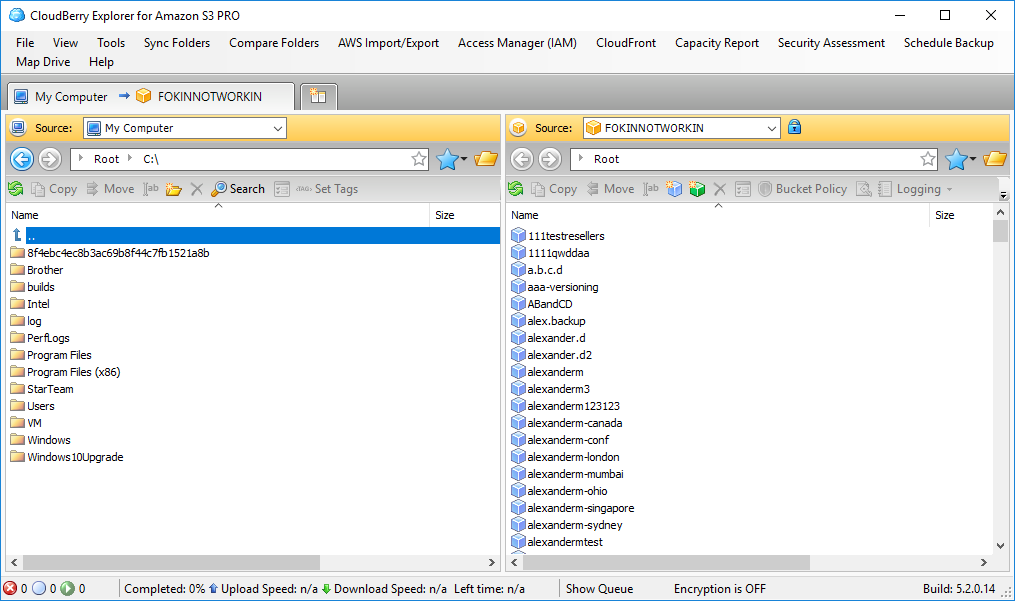Click Move in the S3 pane toolbar
This screenshot has width=1015, height=601.
pyautogui.click(x=610, y=188)
